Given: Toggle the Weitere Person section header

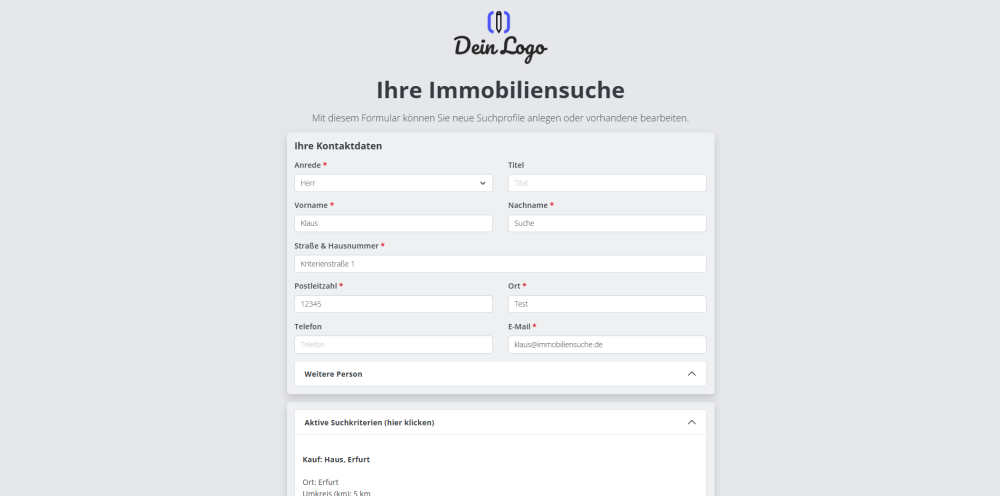Looking at the screenshot, I should [333, 374].
